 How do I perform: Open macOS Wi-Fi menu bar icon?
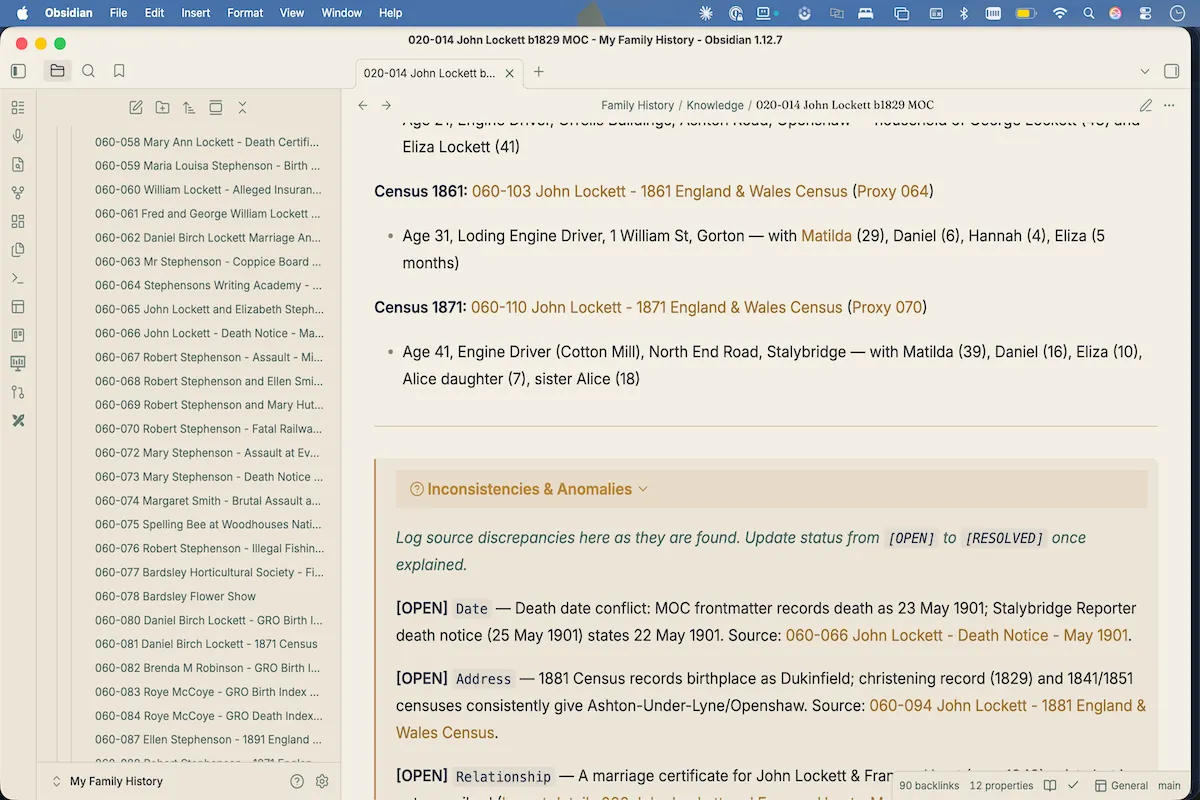(1060, 13)
